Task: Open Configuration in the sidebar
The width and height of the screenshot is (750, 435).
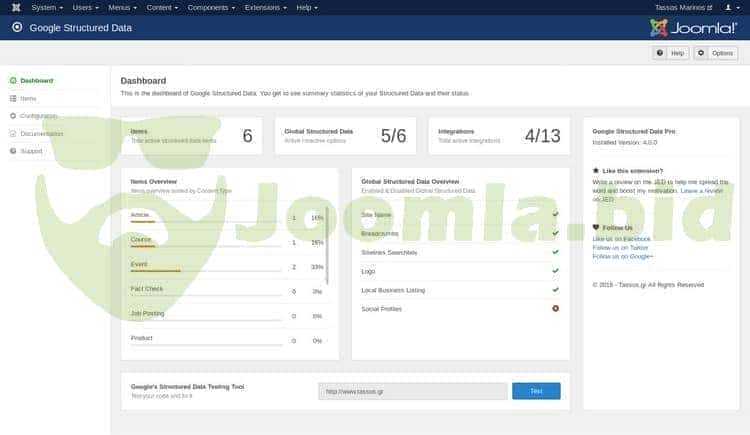Action: point(39,116)
